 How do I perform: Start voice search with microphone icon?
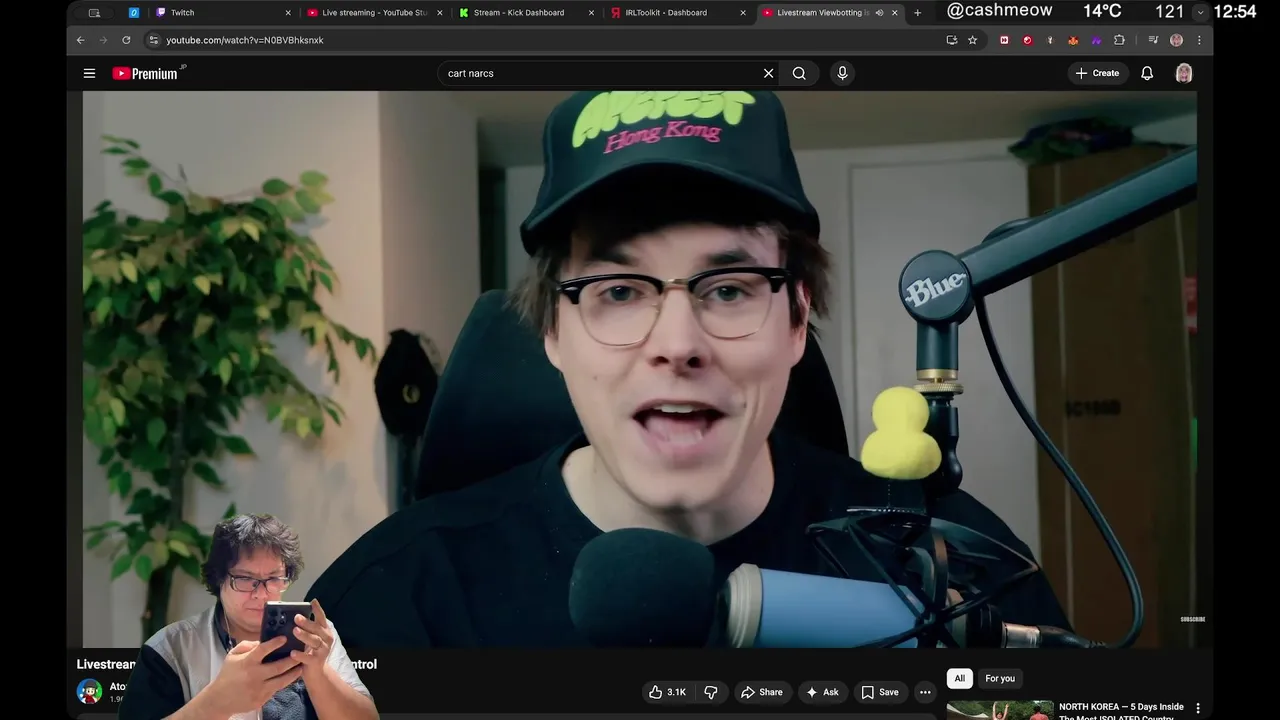(x=842, y=73)
